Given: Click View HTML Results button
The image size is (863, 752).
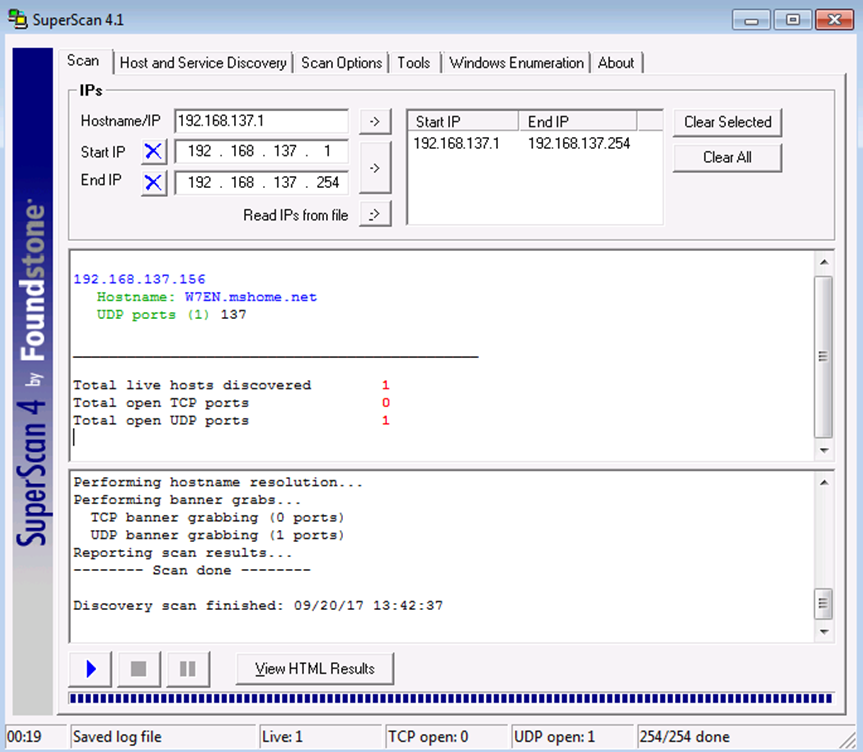Looking at the screenshot, I should tap(315, 668).
